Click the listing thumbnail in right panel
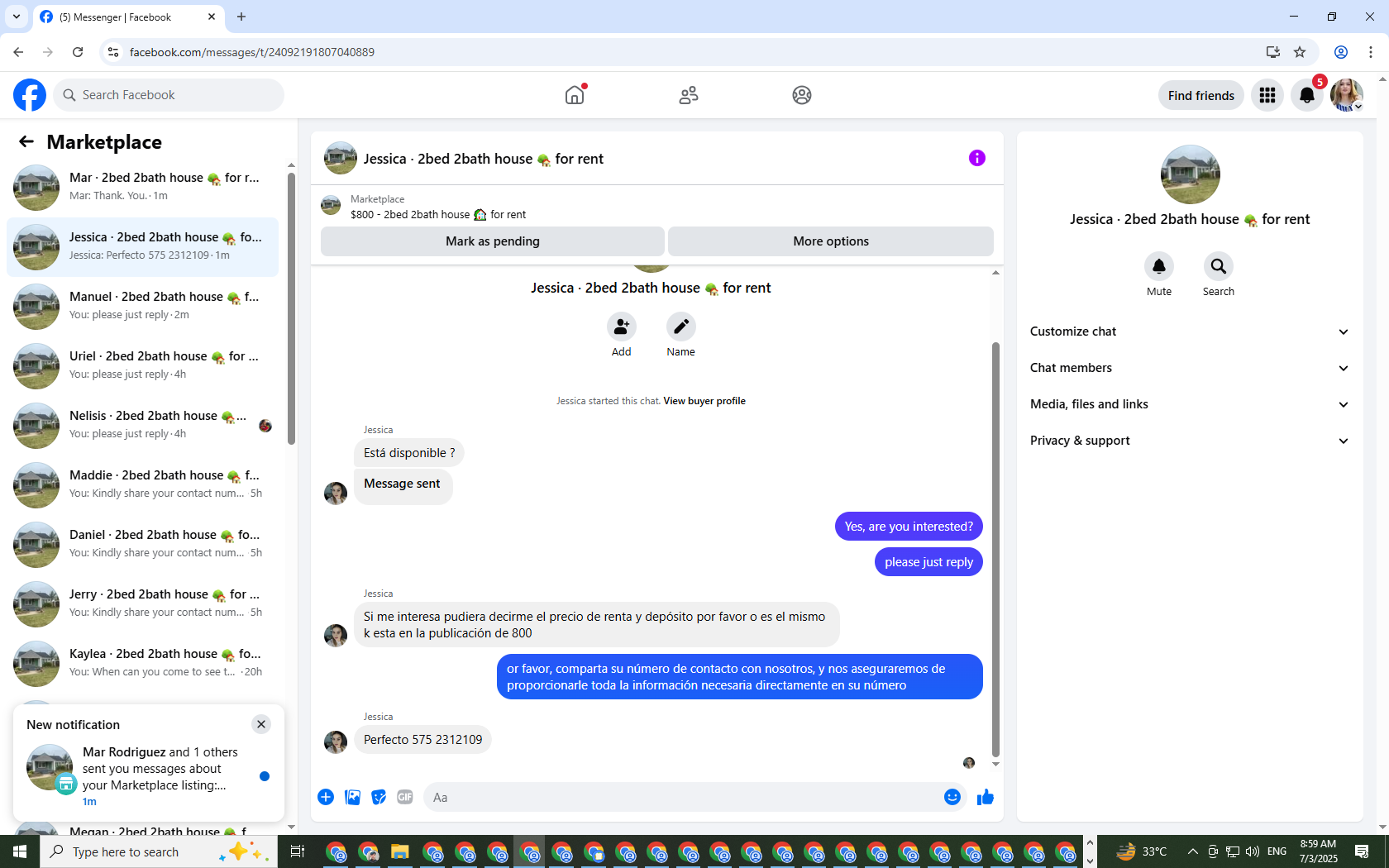Screen dimensions: 1389x868 (1191, 174)
